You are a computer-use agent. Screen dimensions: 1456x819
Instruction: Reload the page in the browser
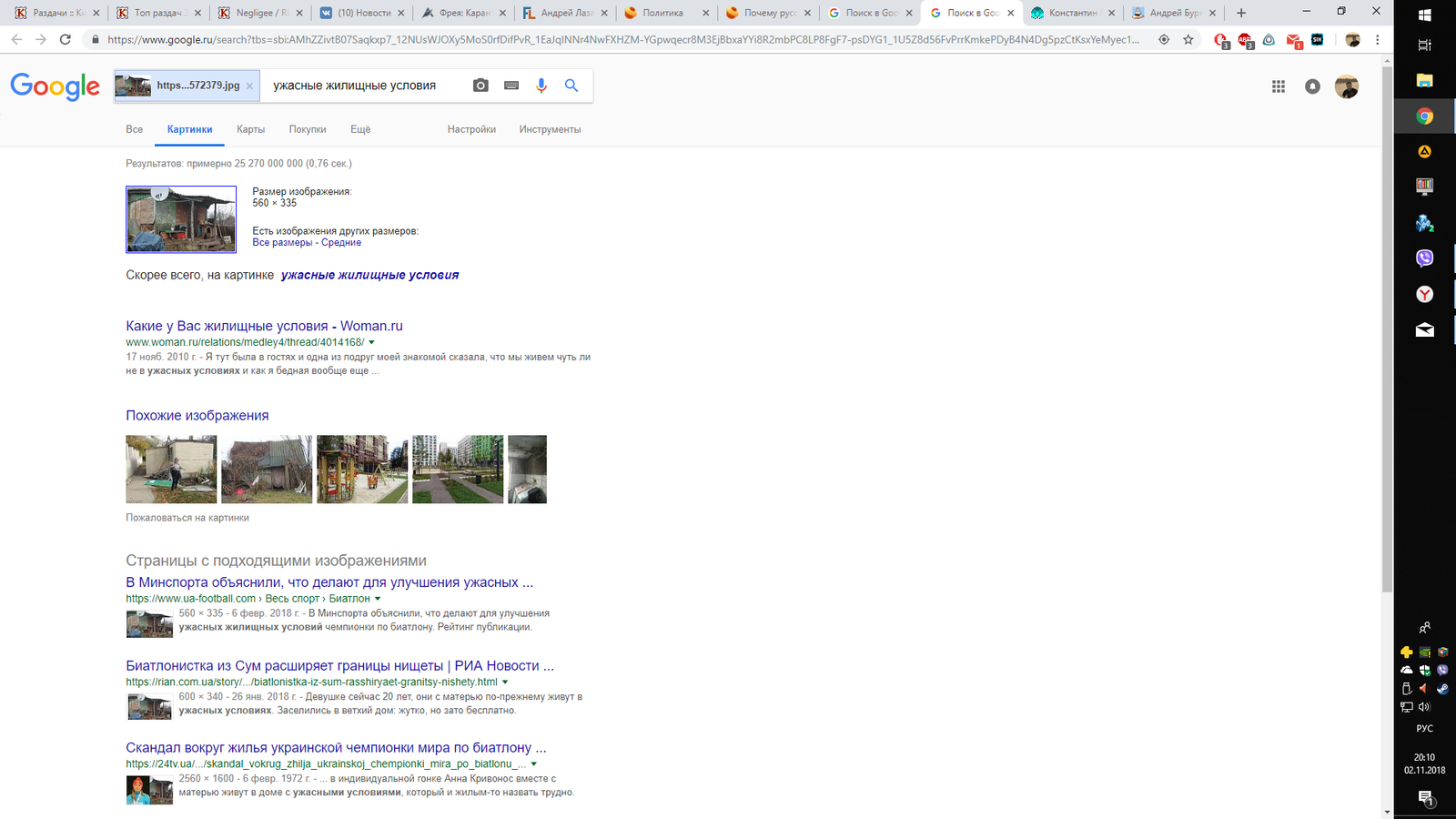66,40
